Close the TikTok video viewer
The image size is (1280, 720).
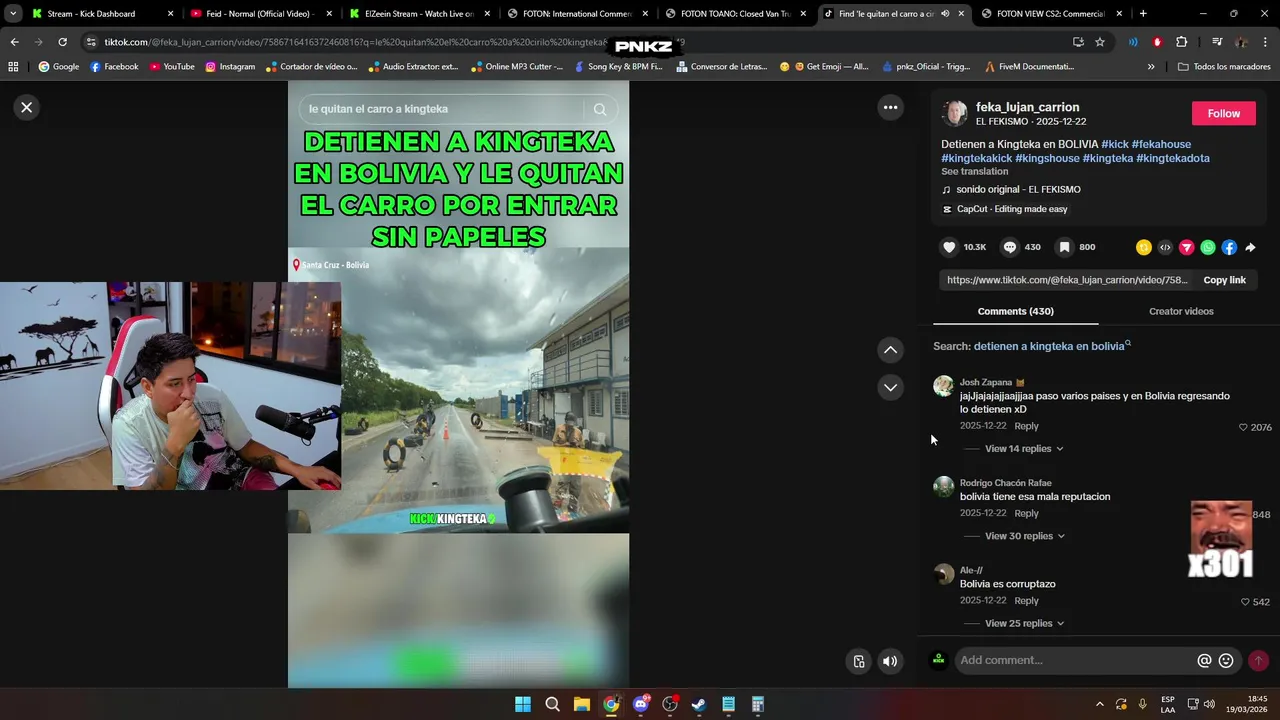(27, 107)
